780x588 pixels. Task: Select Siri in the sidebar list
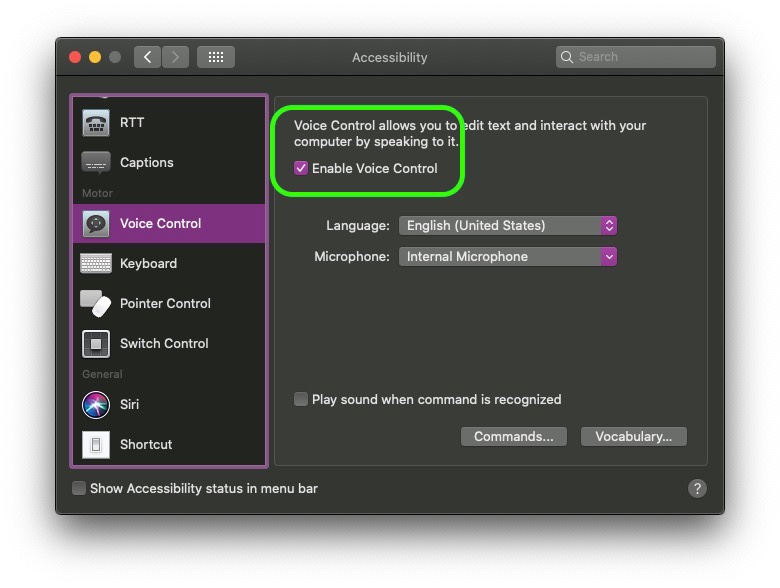tap(169, 404)
